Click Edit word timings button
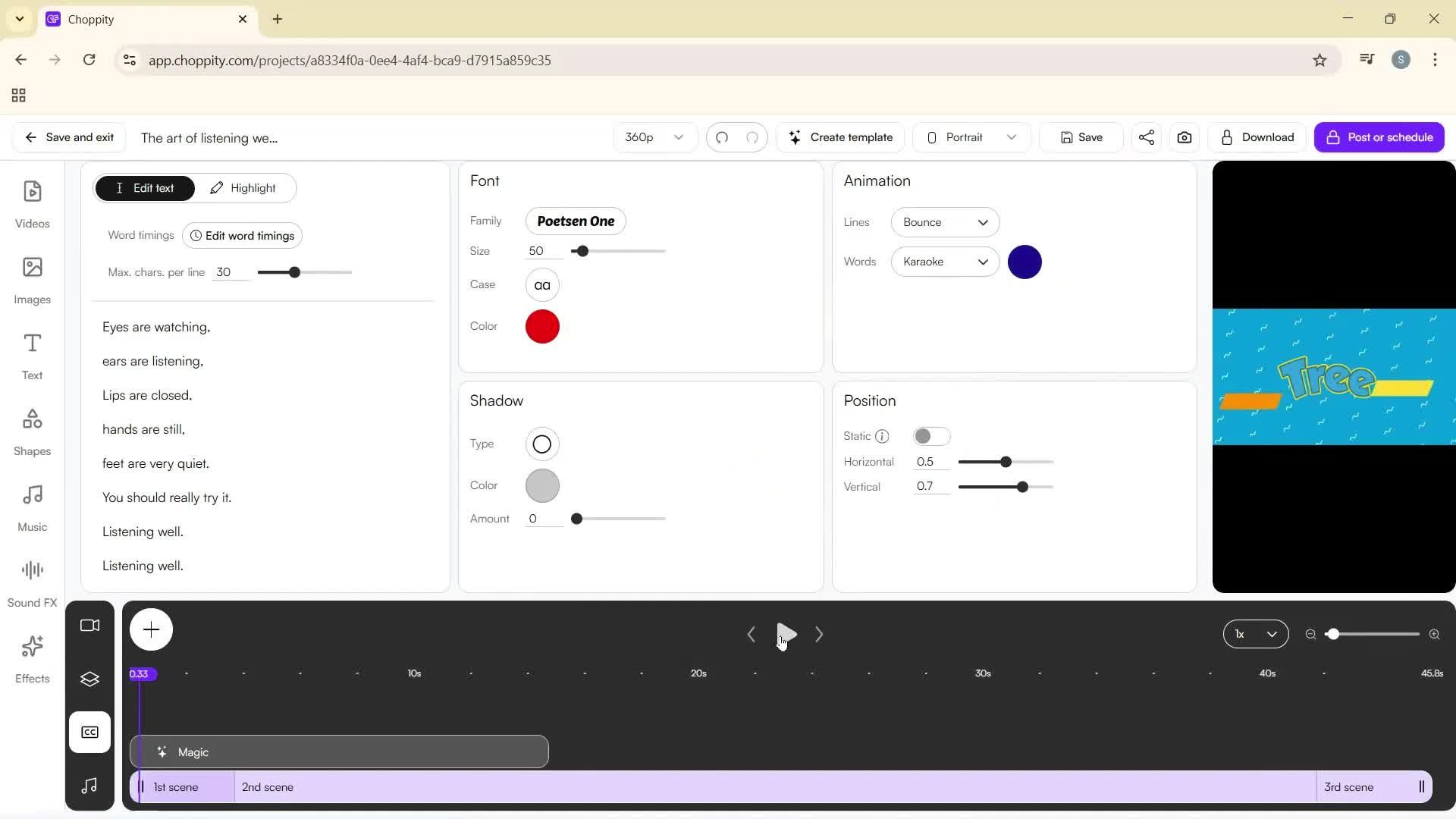This screenshot has width=1456, height=819. click(242, 236)
